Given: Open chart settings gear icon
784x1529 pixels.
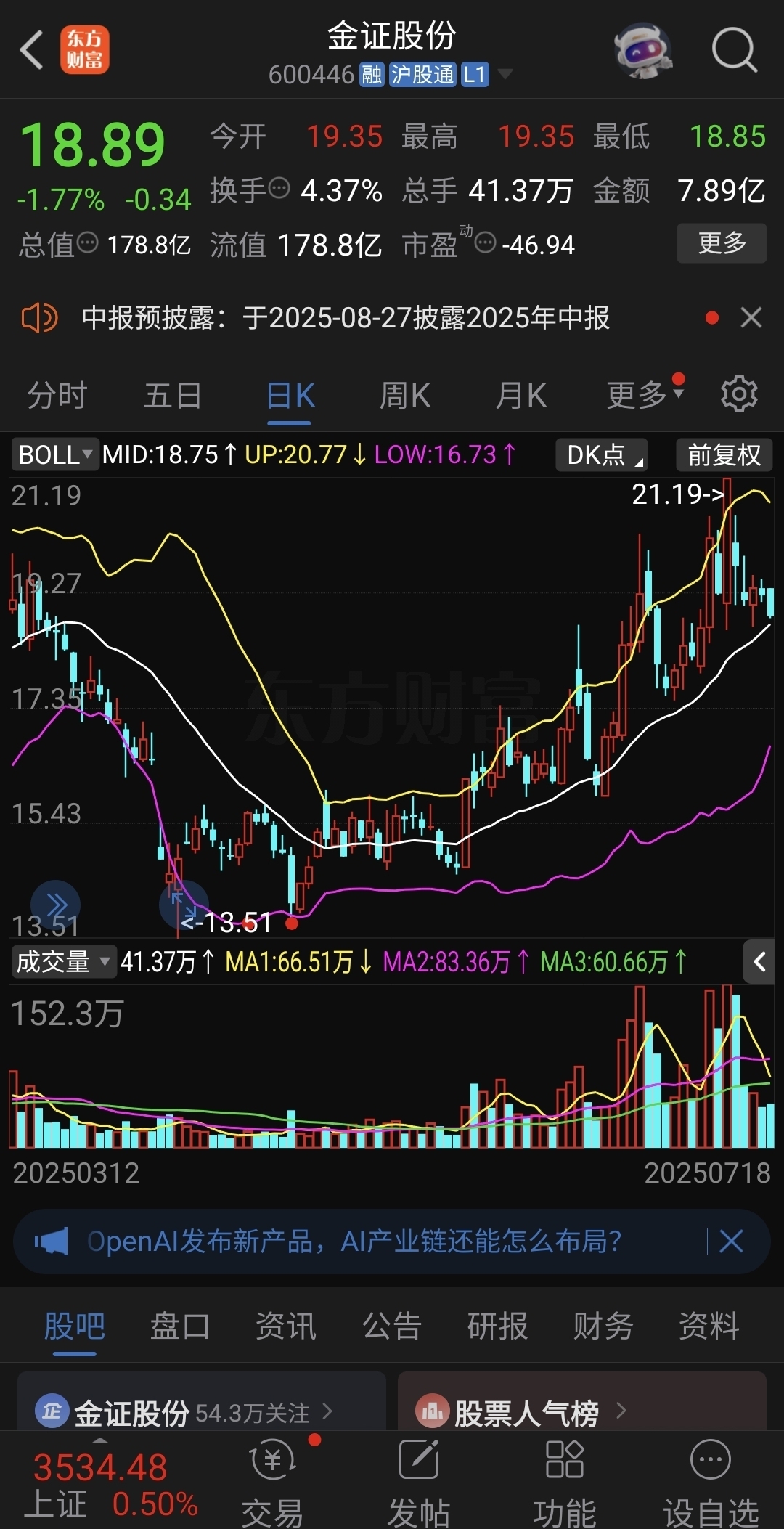Looking at the screenshot, I should 739,394.
